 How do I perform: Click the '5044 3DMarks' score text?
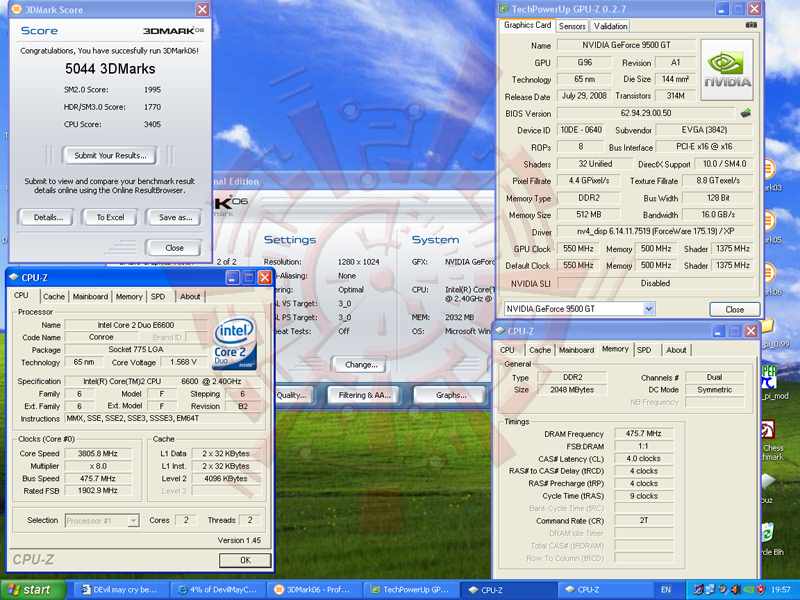tap(110, 69)
